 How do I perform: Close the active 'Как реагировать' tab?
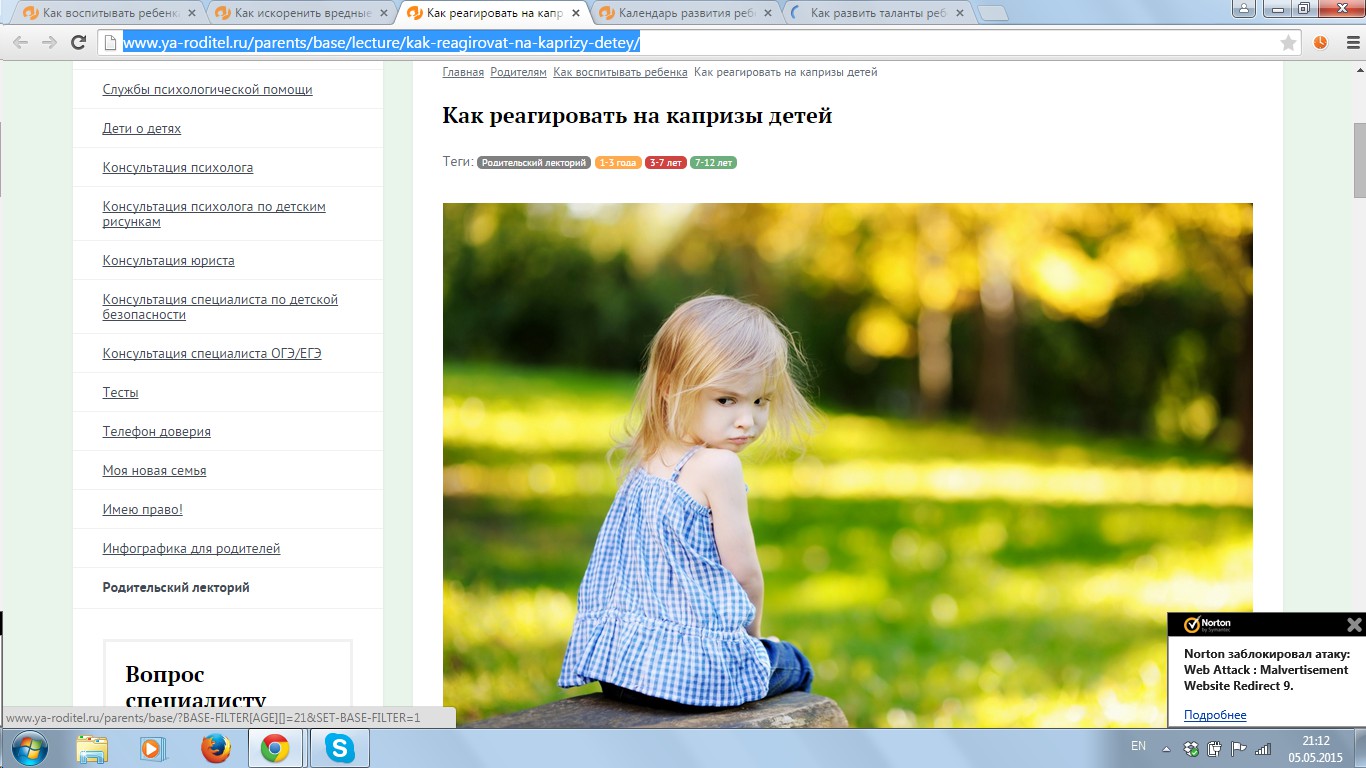[x=575, y=14]
